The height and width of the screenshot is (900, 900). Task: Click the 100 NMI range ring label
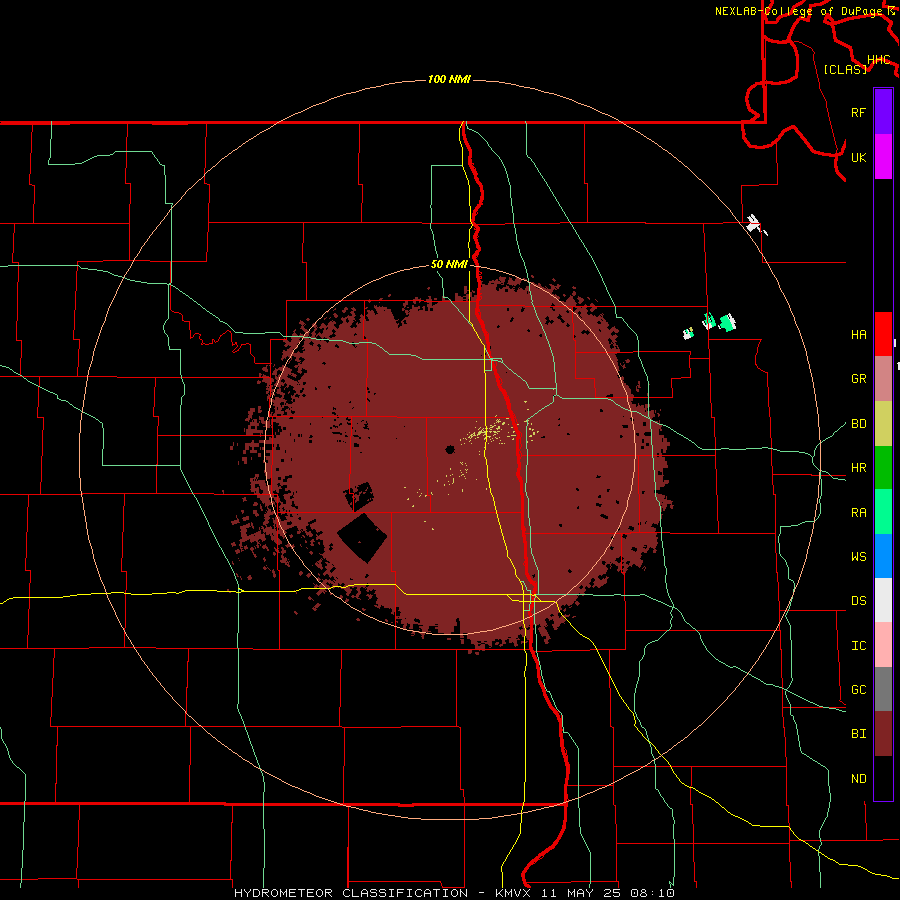[449, 79]
